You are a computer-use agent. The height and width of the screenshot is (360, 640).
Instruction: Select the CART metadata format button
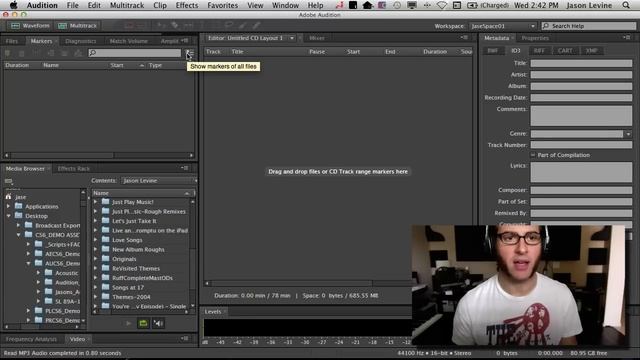click(565, 51)
